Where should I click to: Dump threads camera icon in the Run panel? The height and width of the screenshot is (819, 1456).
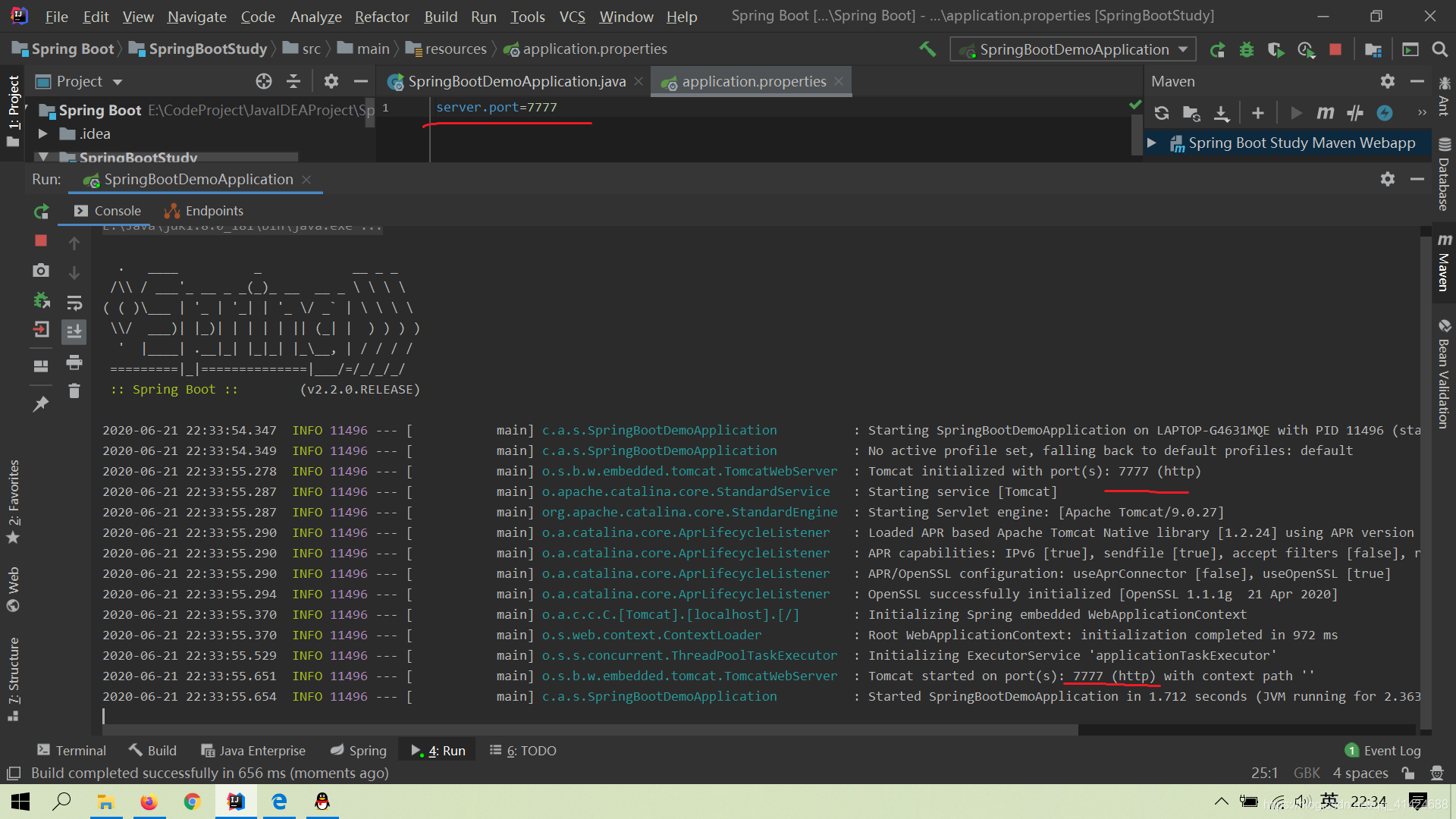point(41,271)
